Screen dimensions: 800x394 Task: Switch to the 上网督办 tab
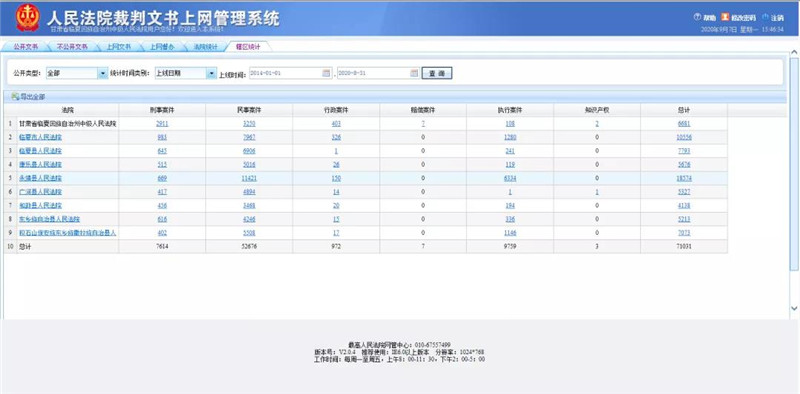click(162, 47)
